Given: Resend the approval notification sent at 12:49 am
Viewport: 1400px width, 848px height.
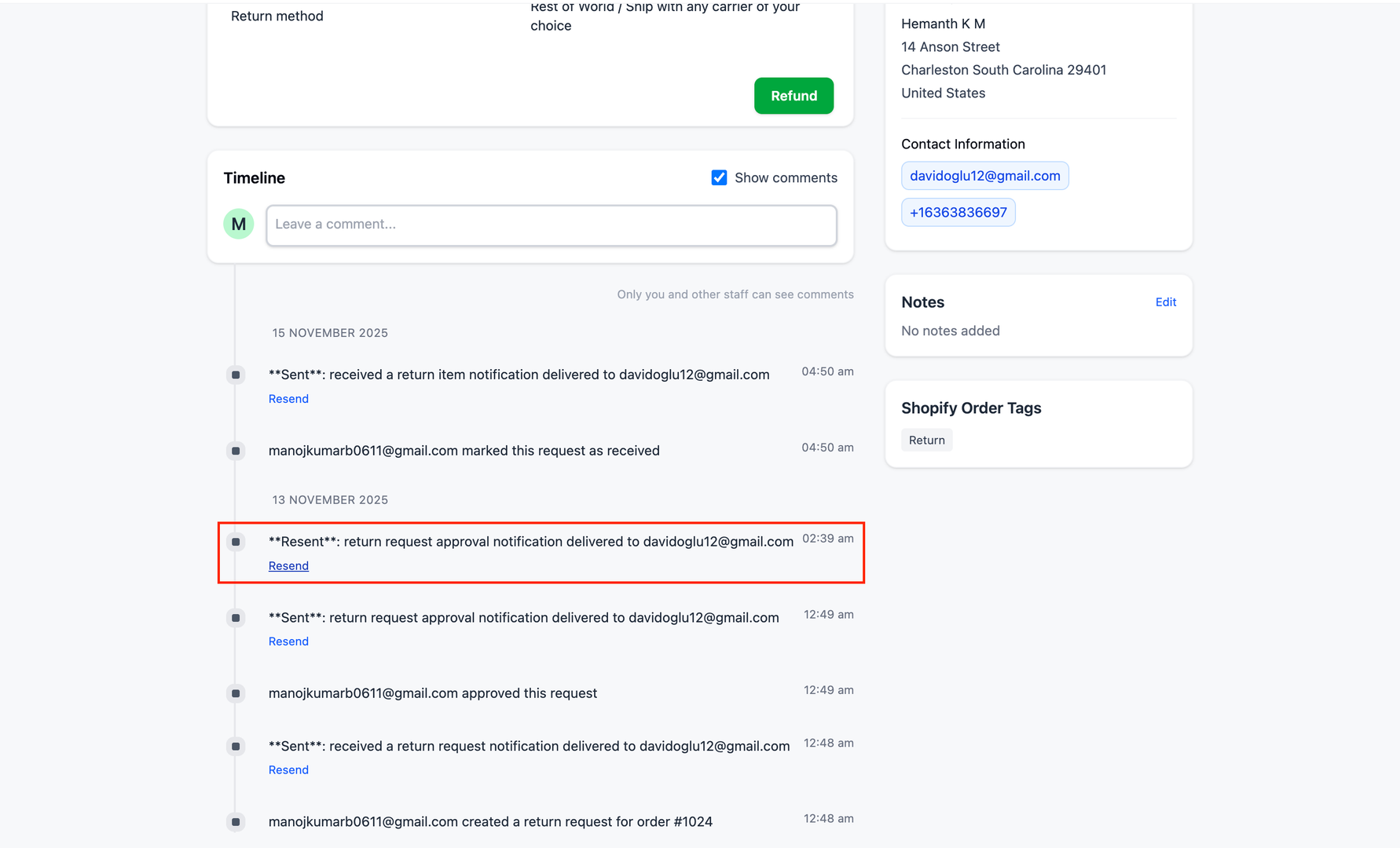Looking at the screenshot, I should [288, 641].
